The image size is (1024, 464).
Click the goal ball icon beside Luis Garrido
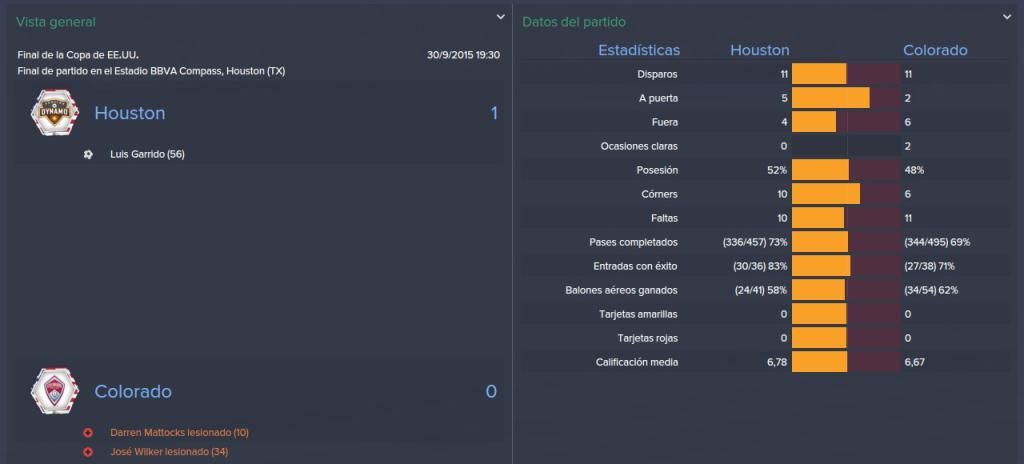[88, 154]
